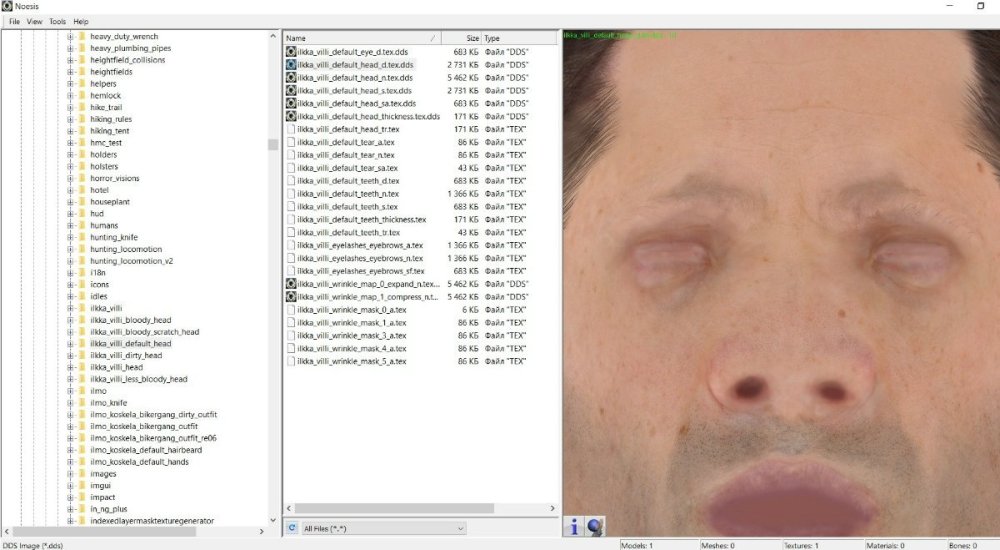Screen dimensions: 1000x550
Task: Open the Tools menu
Action: pos(57,21)
